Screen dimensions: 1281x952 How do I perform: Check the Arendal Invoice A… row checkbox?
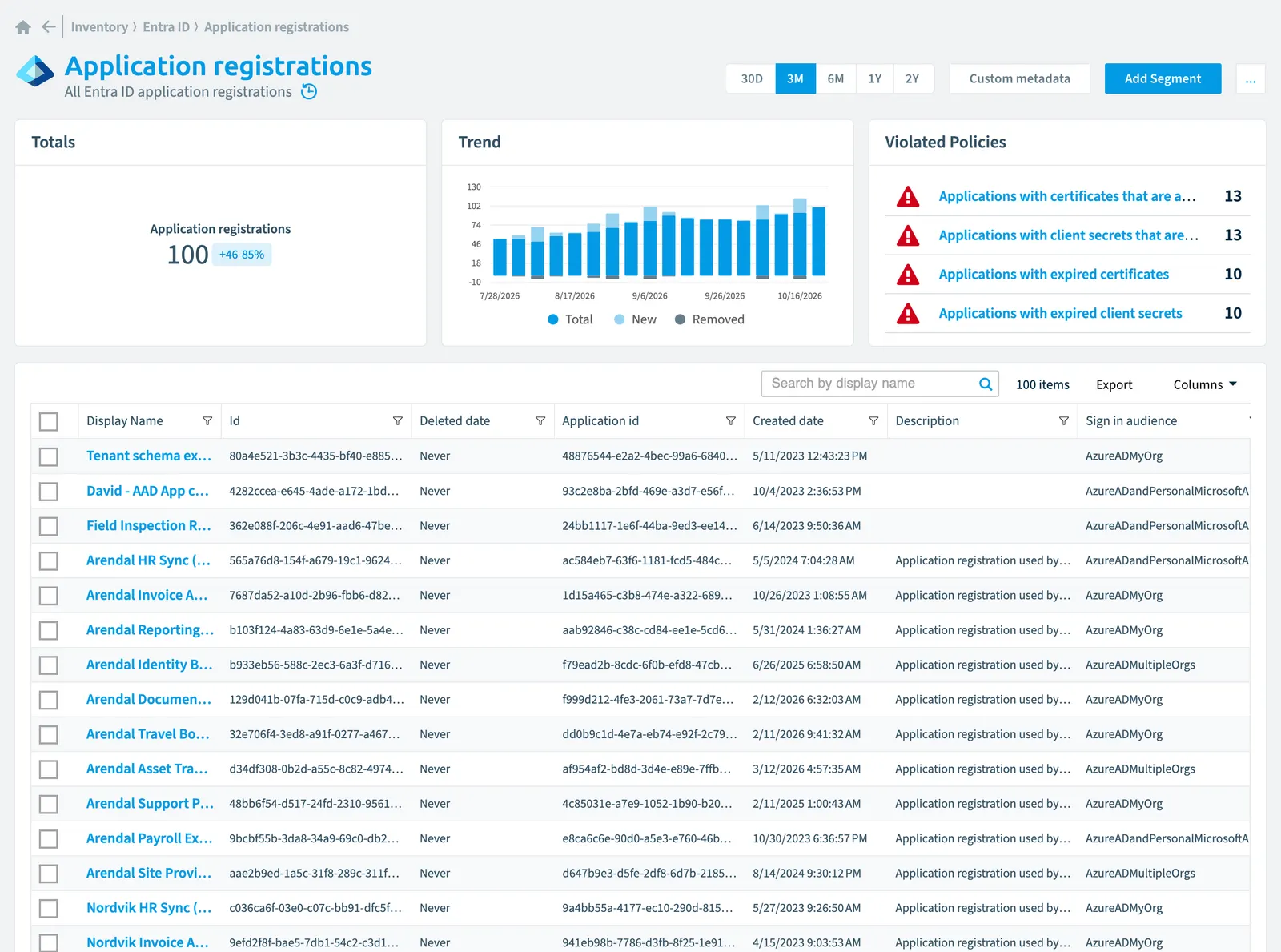(x=49, y=596)
